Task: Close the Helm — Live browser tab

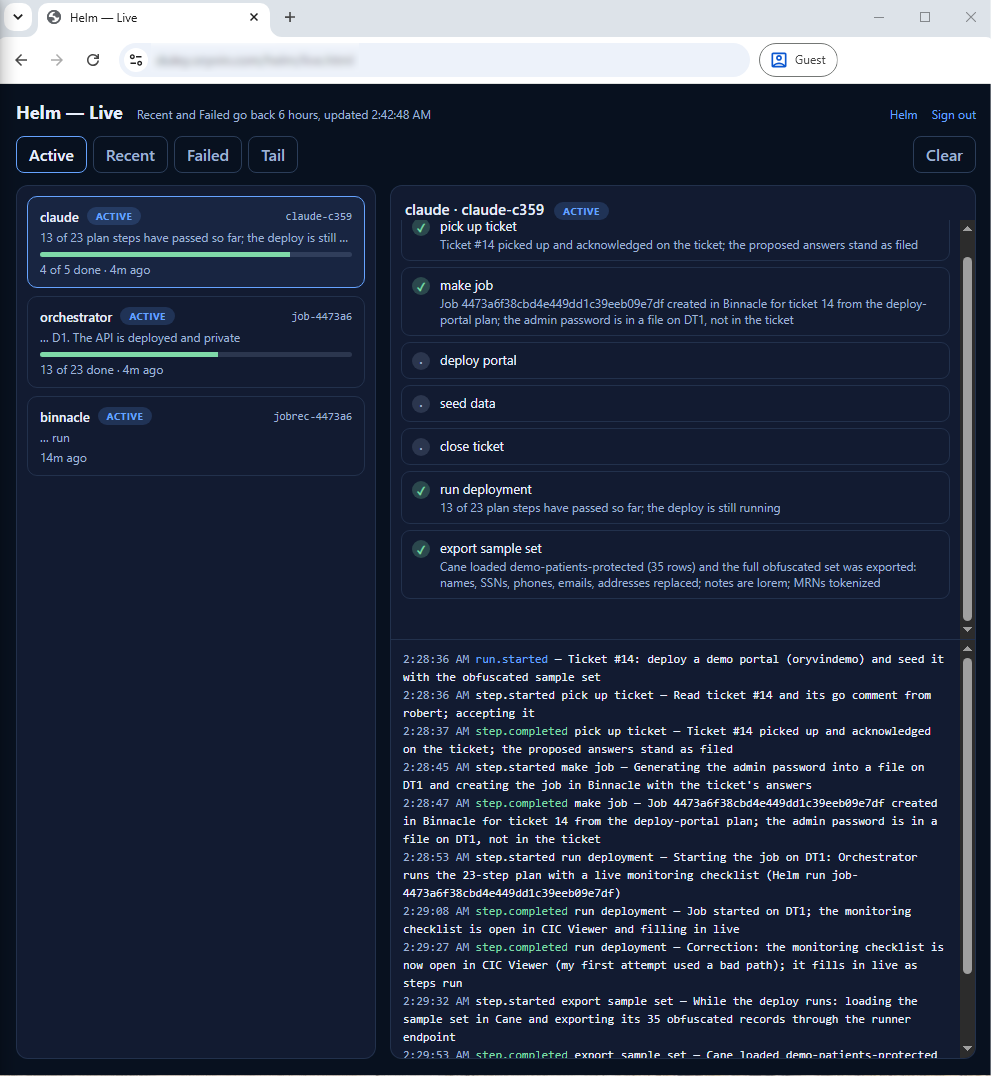Action: (x=254, y=17)
